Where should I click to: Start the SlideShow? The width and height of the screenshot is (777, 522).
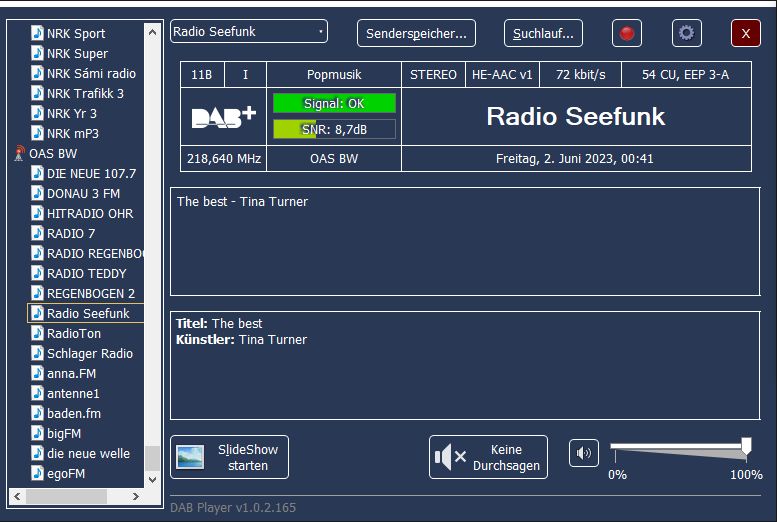229,457
